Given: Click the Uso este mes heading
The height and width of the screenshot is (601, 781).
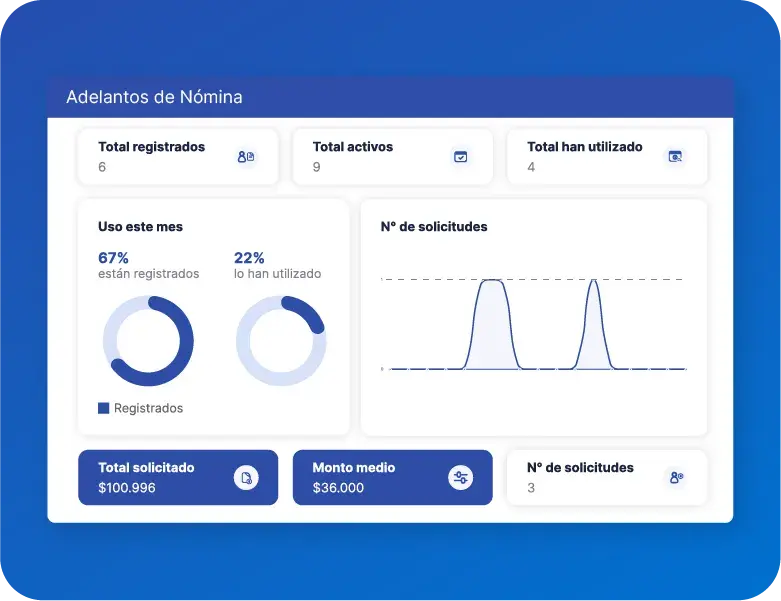Looking at the screenshot, I should tap(140, 227).
